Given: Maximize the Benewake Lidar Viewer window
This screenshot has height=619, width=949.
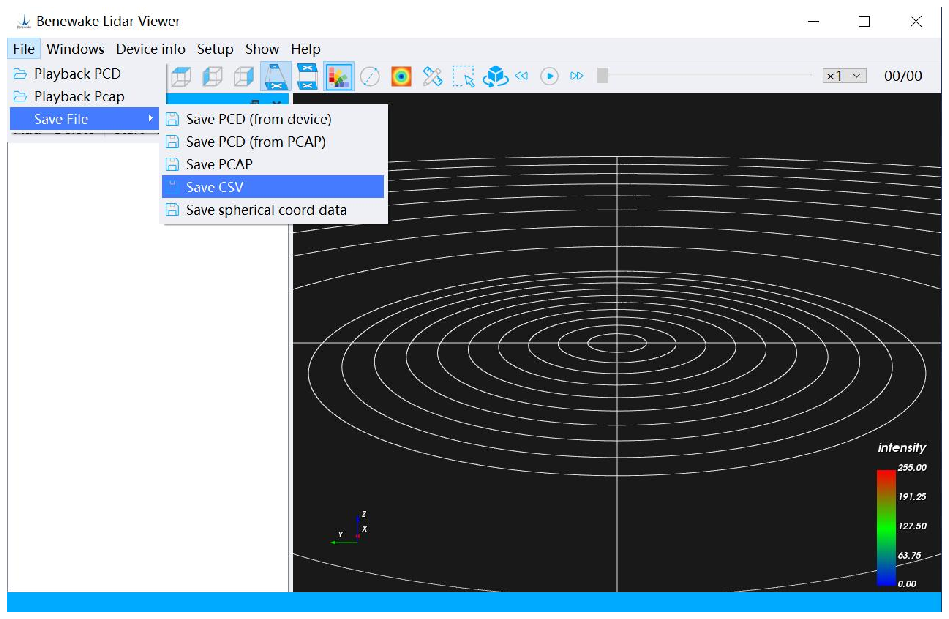Looking at the screenshot, I should [864, 21].
